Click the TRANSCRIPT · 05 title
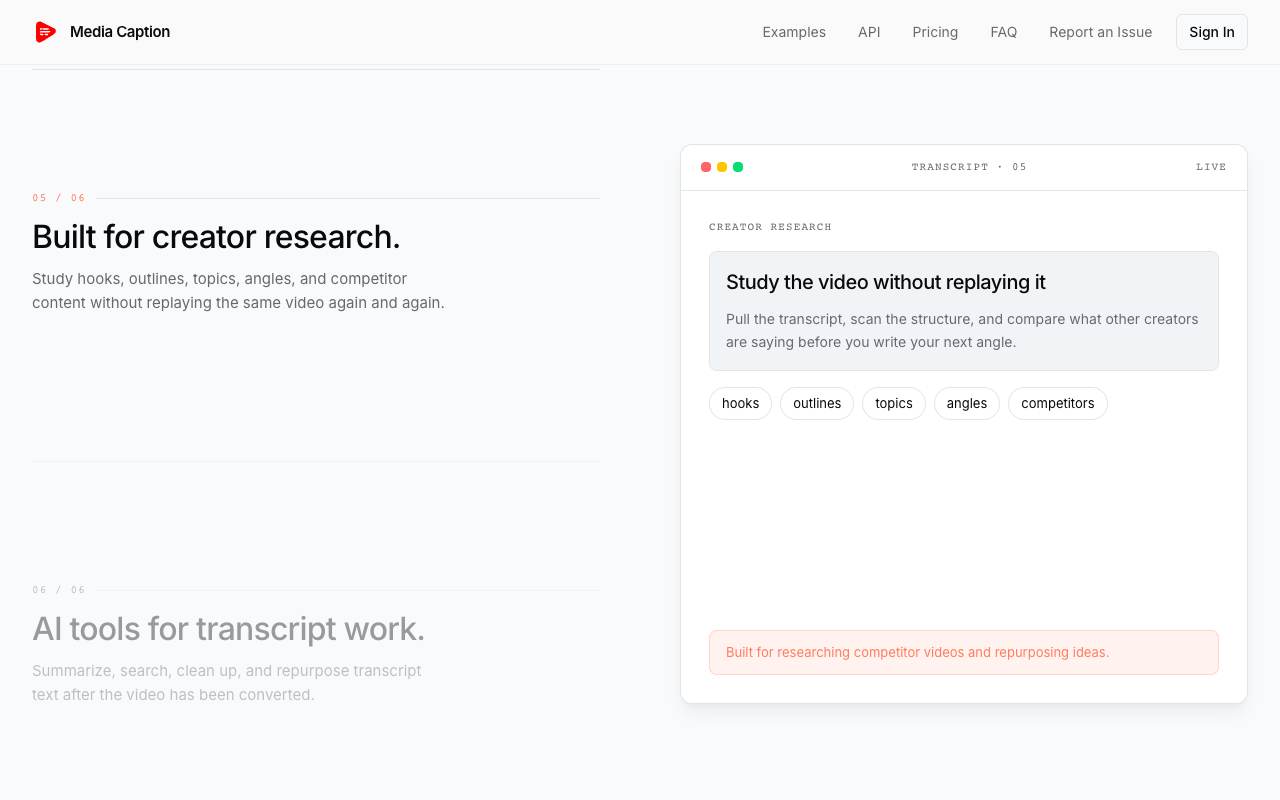1280x800 pixels. tap(969, 167)
